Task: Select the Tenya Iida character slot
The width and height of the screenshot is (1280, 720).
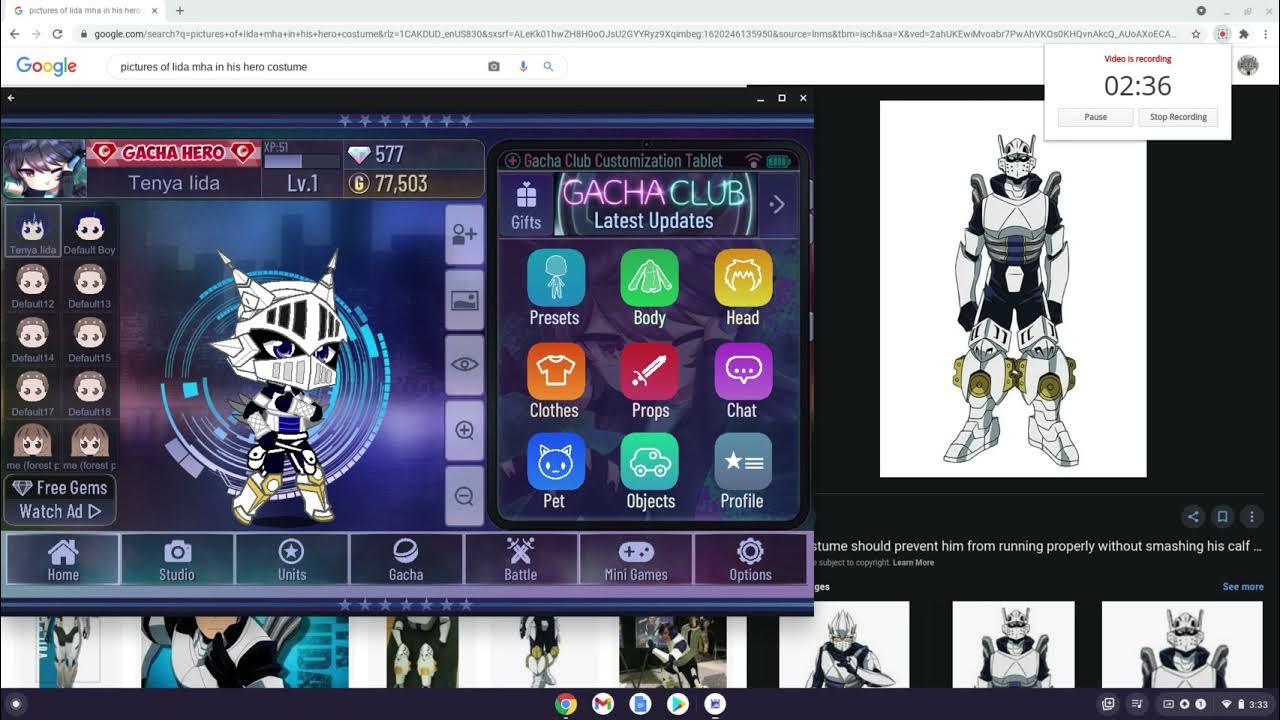Action: tap(33, 231)
